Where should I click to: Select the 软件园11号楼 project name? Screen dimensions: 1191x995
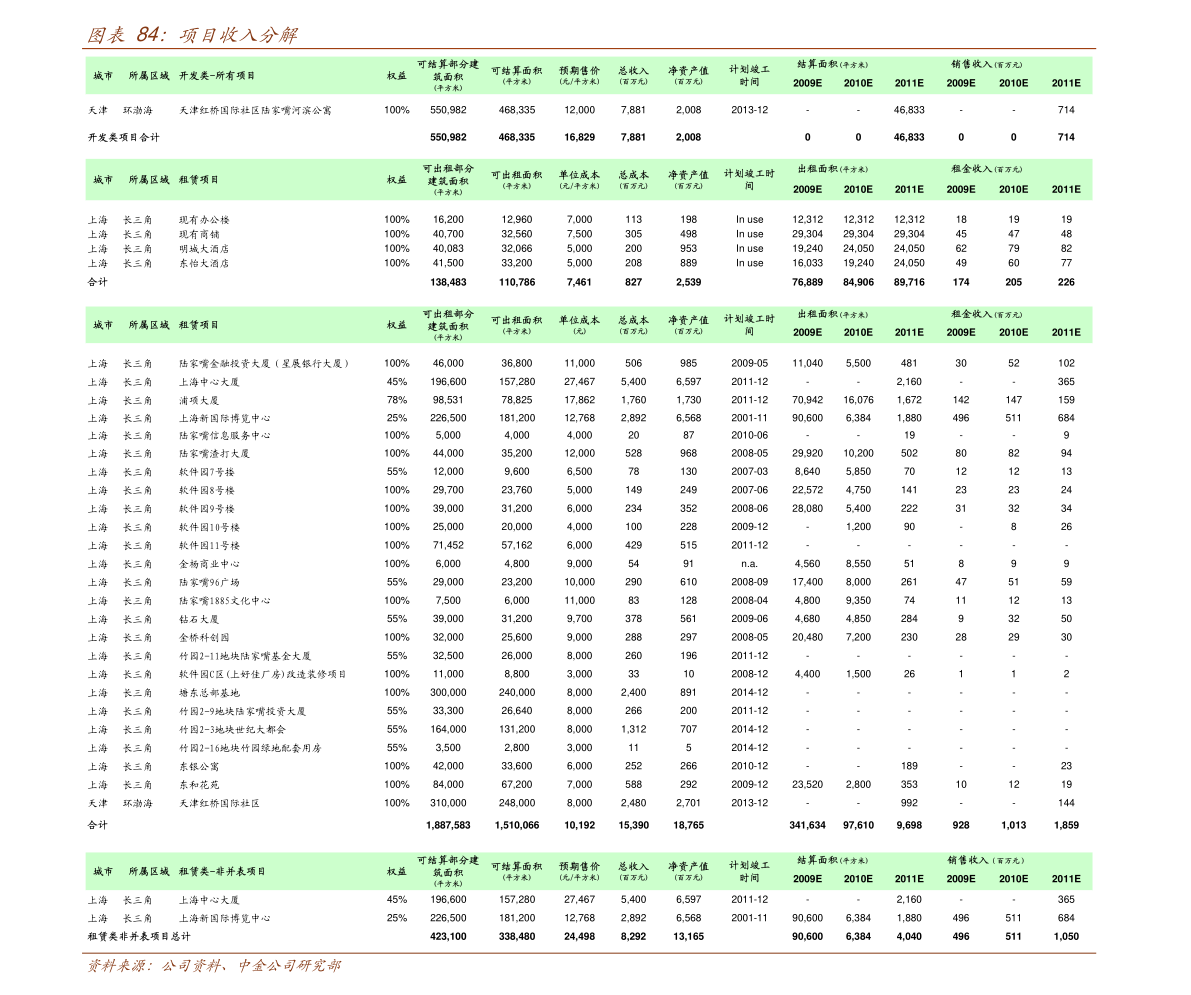209,546
